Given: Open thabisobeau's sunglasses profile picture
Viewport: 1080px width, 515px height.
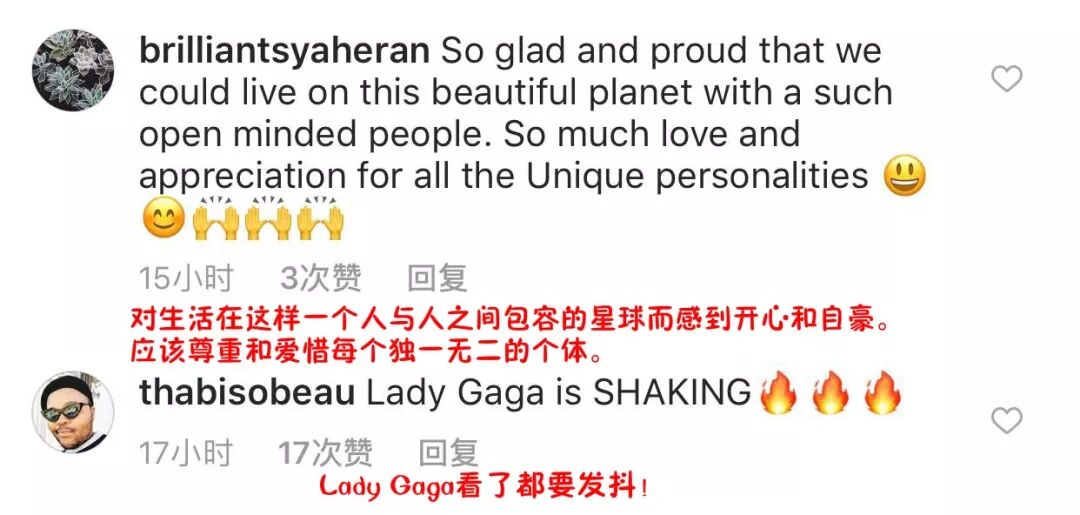Looking at the screenshot, I should 72,412.
